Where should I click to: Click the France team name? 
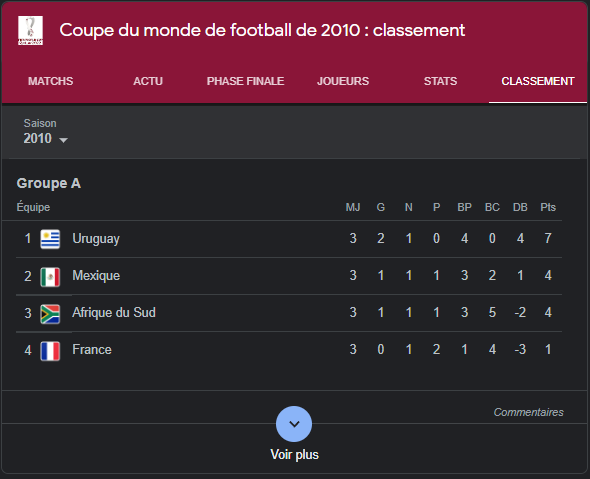pos(92,350)
